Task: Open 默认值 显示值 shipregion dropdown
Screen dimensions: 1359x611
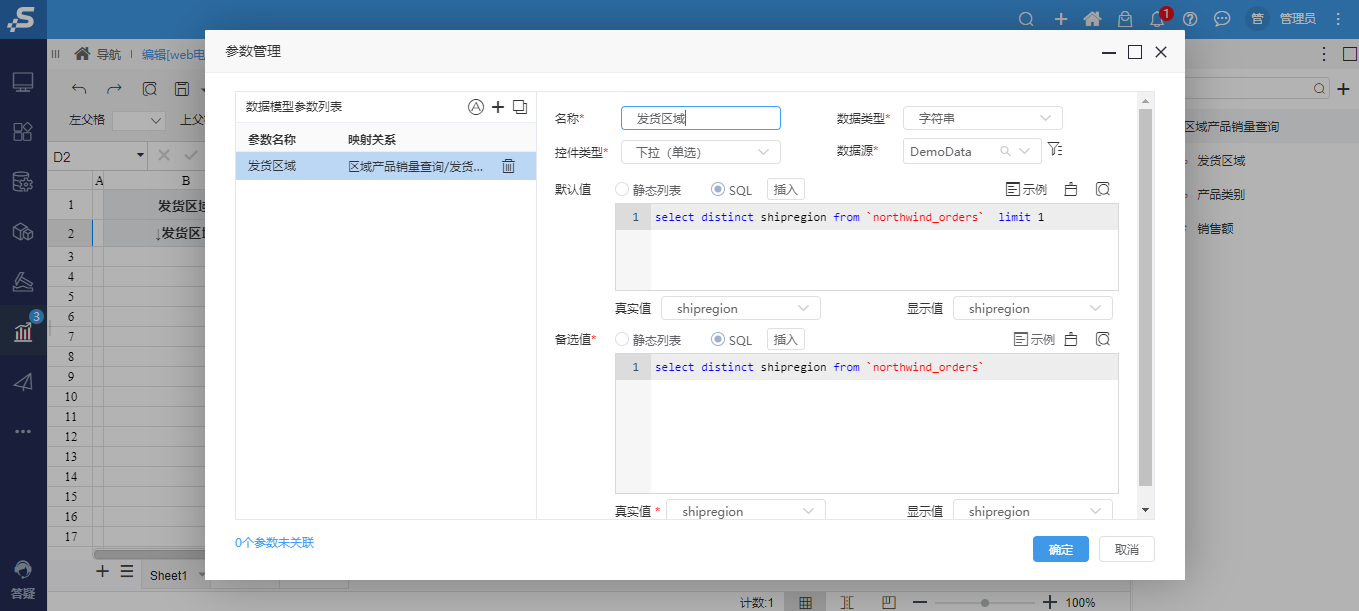Action: pos(1032,308)
